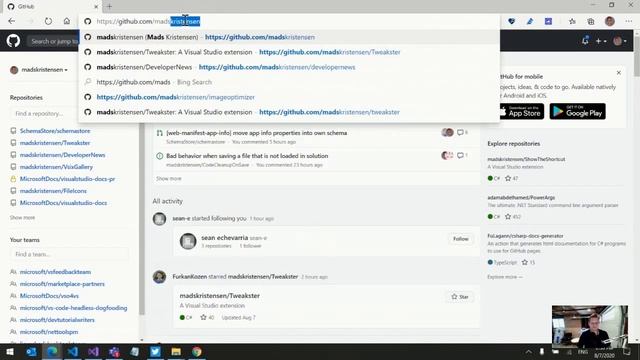
Task: Open the SchemaStore/schemastore repository link
Action: pos(55,131)
